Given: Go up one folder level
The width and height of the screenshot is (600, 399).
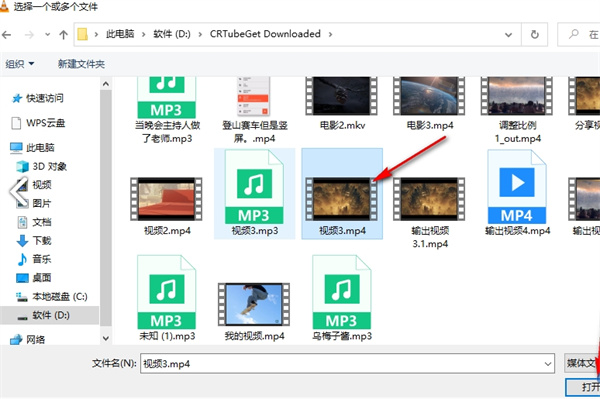Looking at the screenshot, I should click(64, 35).
